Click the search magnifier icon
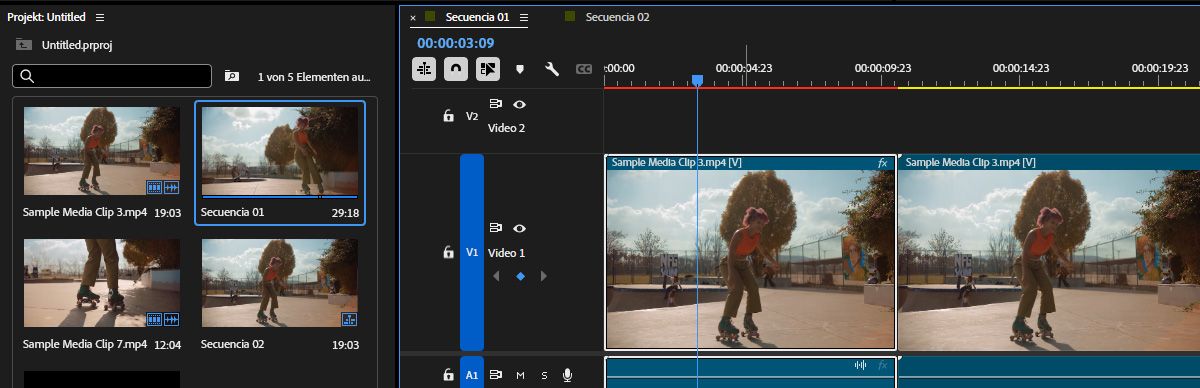The height and width of the screenshot is (388, 1200). (27, 76)
